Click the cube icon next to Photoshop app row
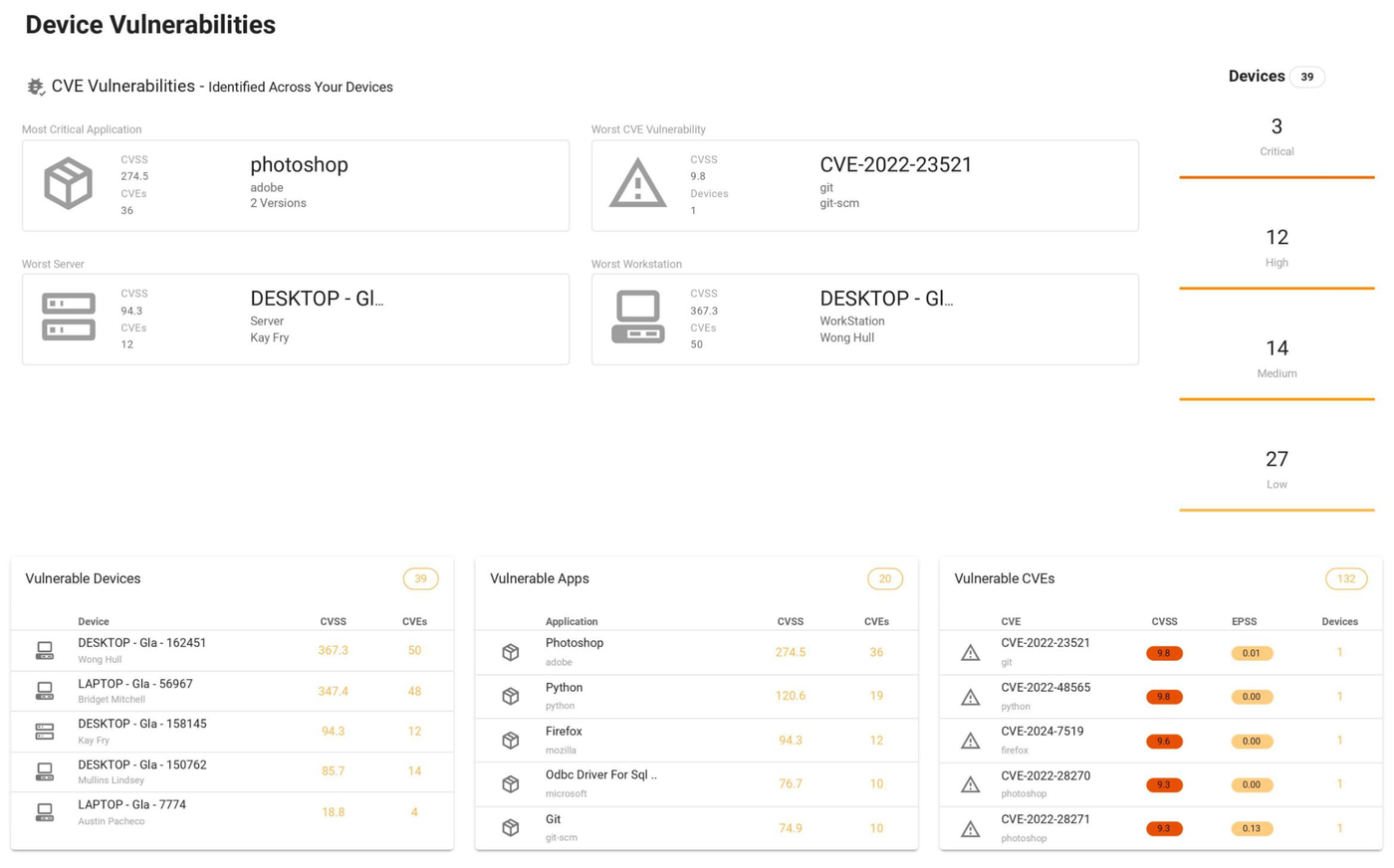Image resolution: width=1394 pixels, height=868 pixels. coord(511,652)
